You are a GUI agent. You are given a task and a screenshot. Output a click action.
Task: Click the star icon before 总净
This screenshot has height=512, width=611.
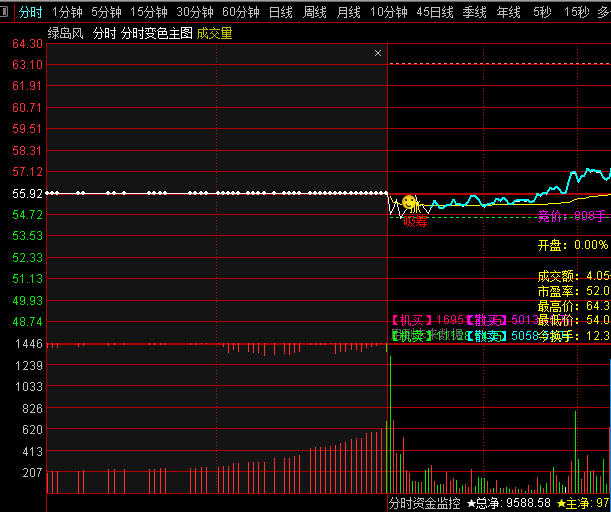click(x=471, y=503)
